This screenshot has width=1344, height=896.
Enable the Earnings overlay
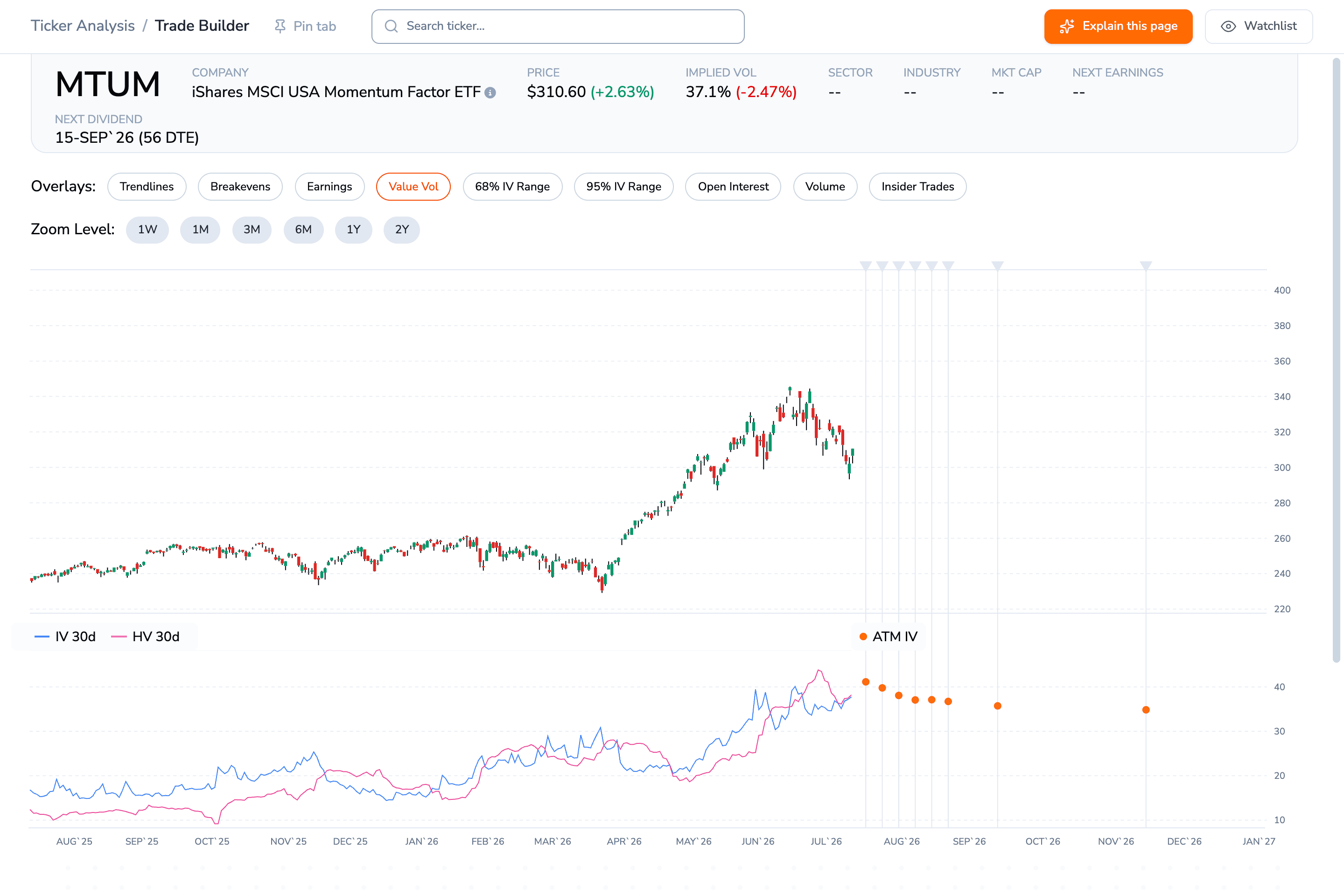click(x=330, y=186)
